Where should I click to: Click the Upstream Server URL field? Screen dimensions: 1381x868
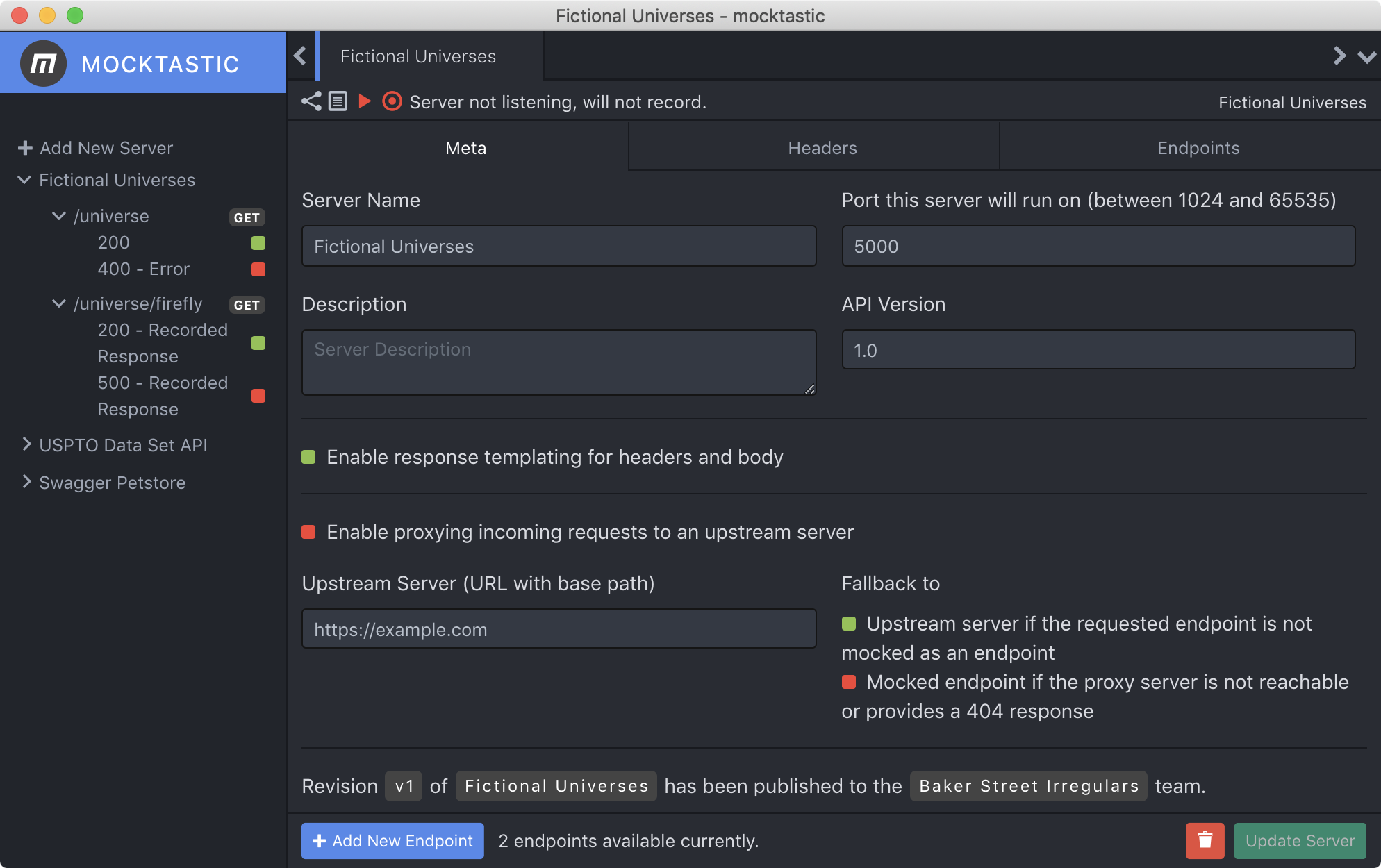coord(559,629)
